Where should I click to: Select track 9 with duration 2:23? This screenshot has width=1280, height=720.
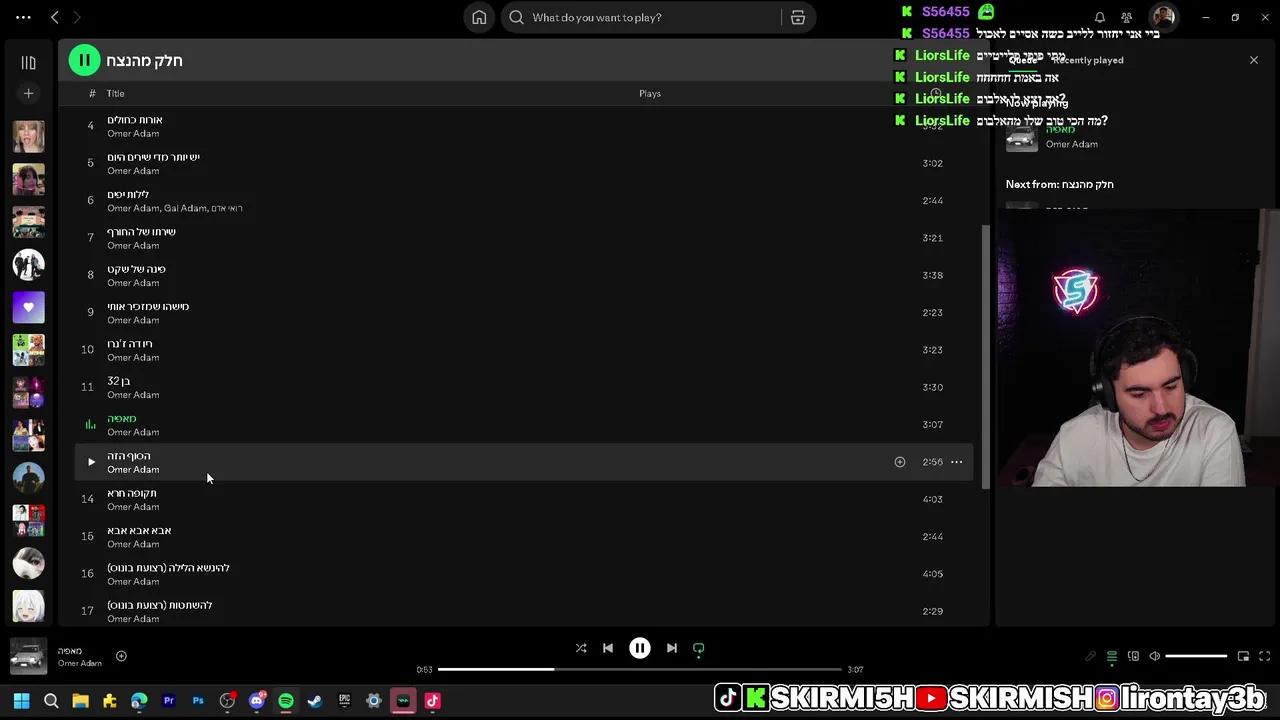pyautogui.click(x=524, y=312)
